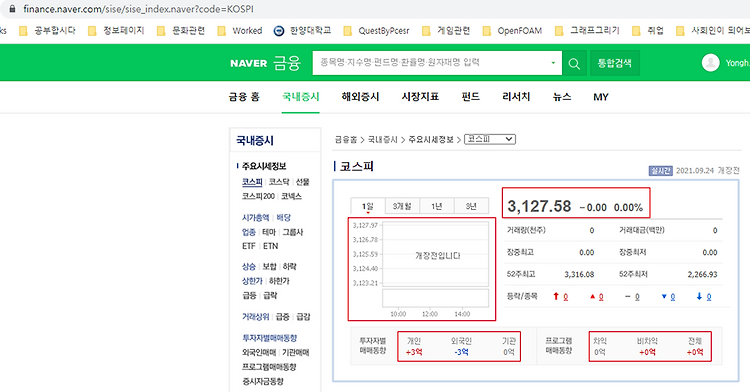Open the 게임관련 bookmark folder
750x392 pixels.
[446, 31]
